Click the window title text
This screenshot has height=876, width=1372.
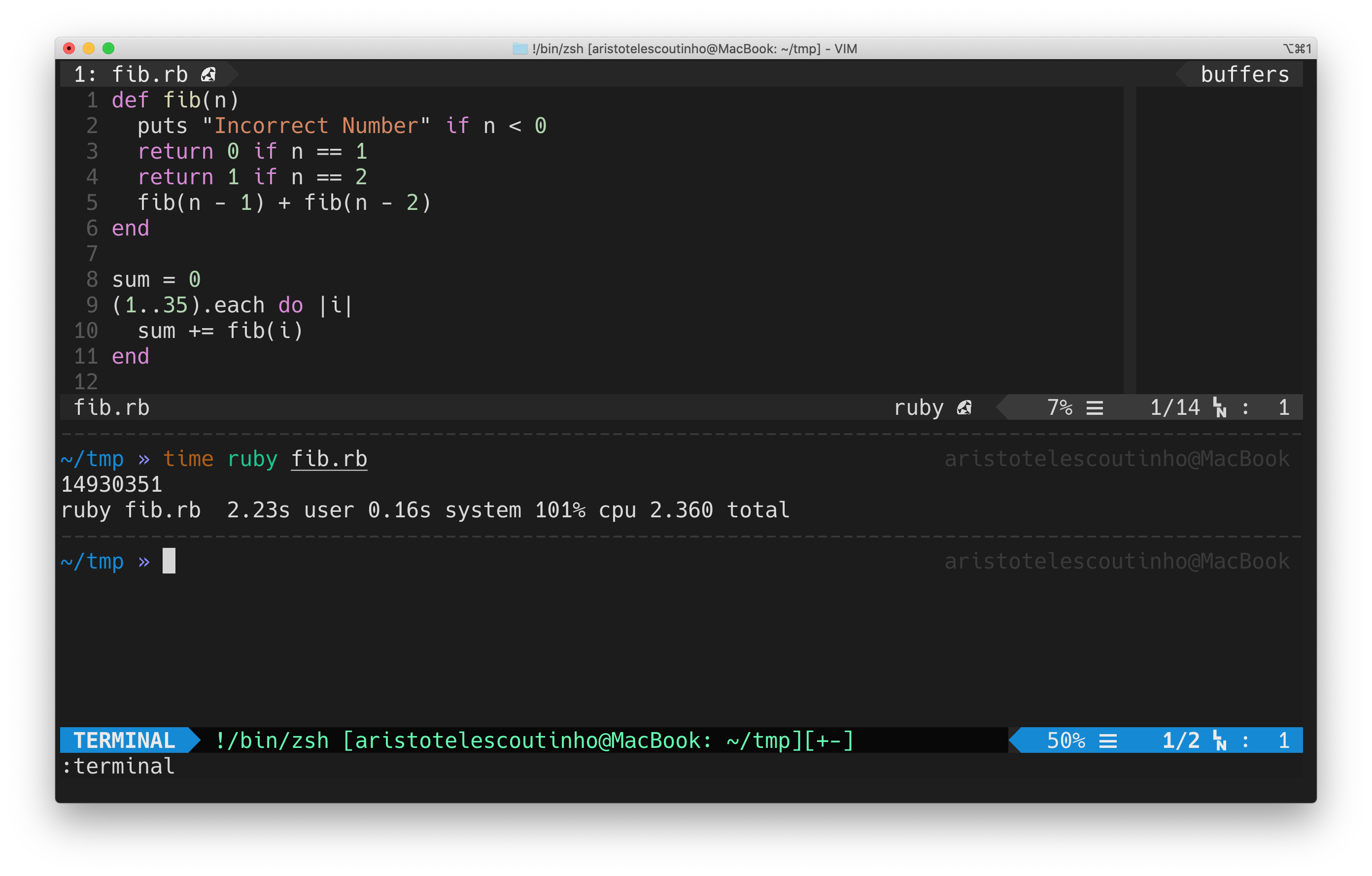pos(694,48)
